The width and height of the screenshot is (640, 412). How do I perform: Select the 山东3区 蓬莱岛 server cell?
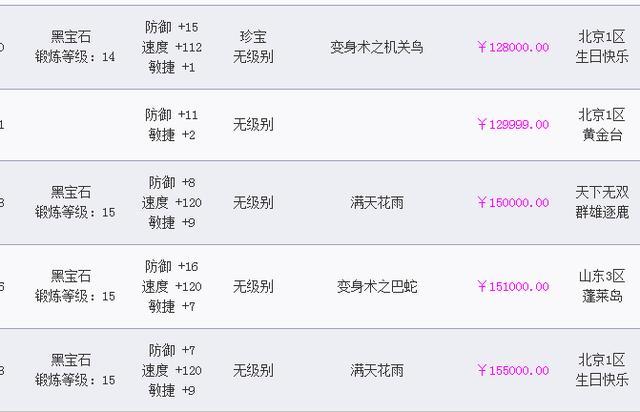tap(602, 286)
